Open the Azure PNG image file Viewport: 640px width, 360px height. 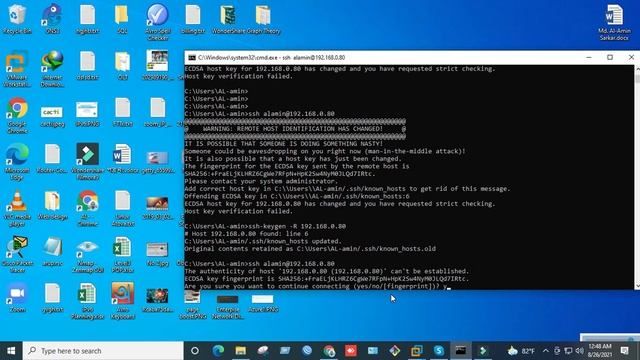click(x=263, y=303)
